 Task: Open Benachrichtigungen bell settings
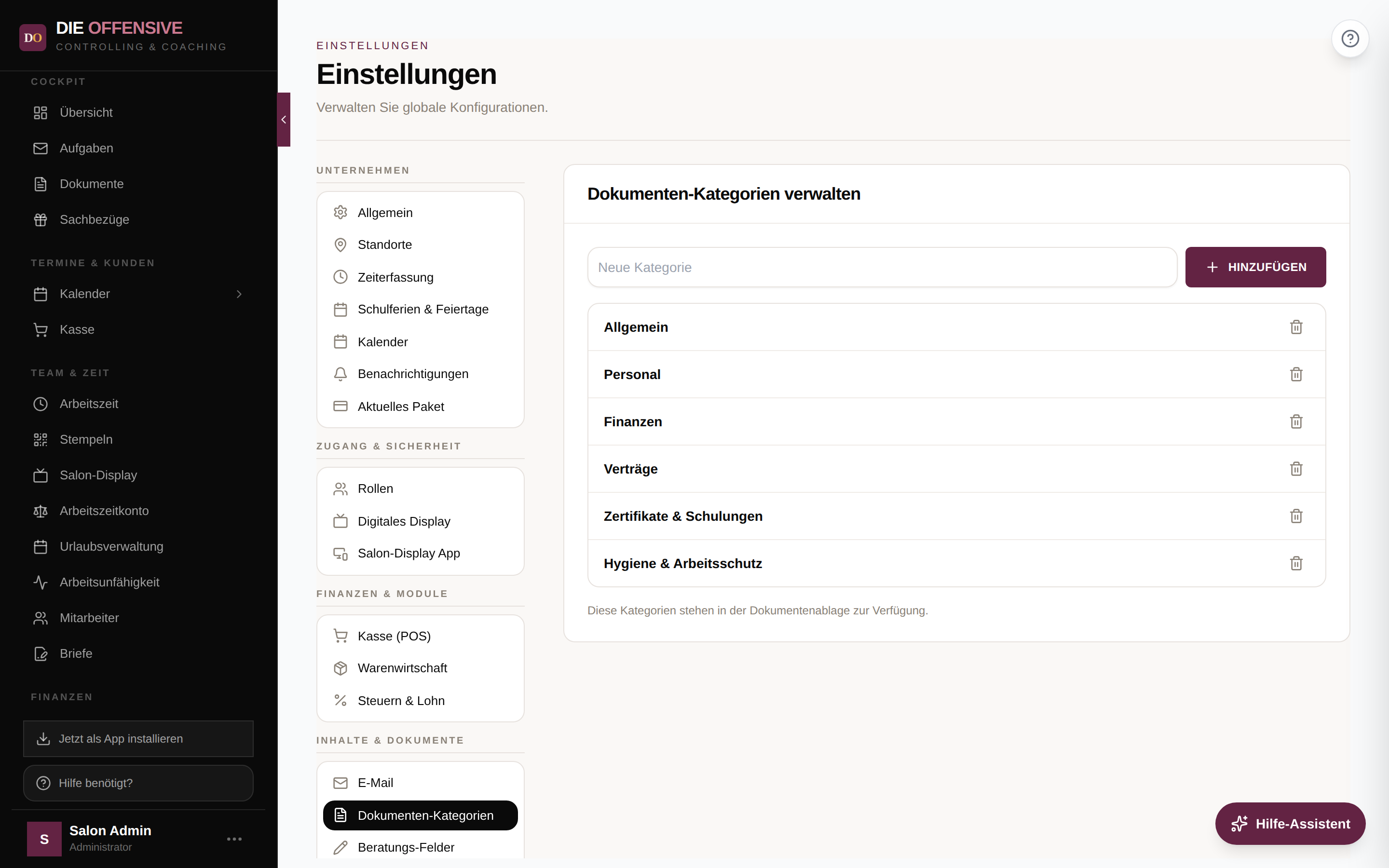[x=420, y=374]
